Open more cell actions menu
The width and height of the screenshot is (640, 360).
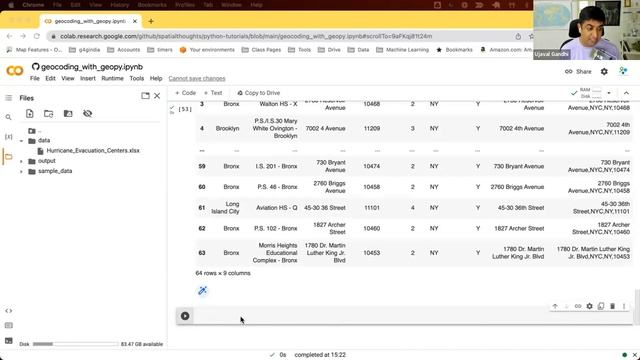[624, 306]
